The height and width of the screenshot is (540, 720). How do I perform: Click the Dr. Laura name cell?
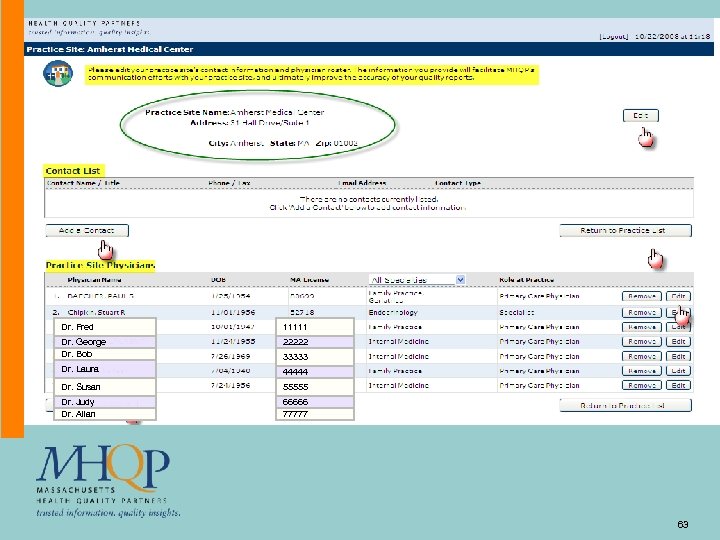[x=105, y=369]
